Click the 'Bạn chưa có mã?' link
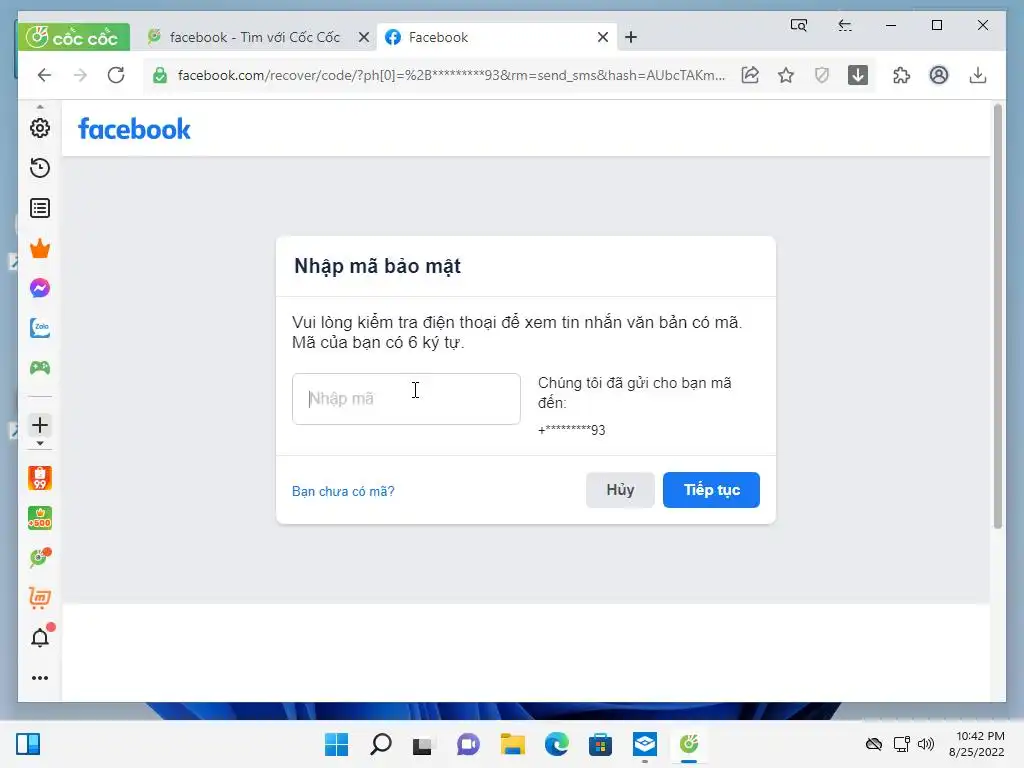 click(x=343, y=491)
